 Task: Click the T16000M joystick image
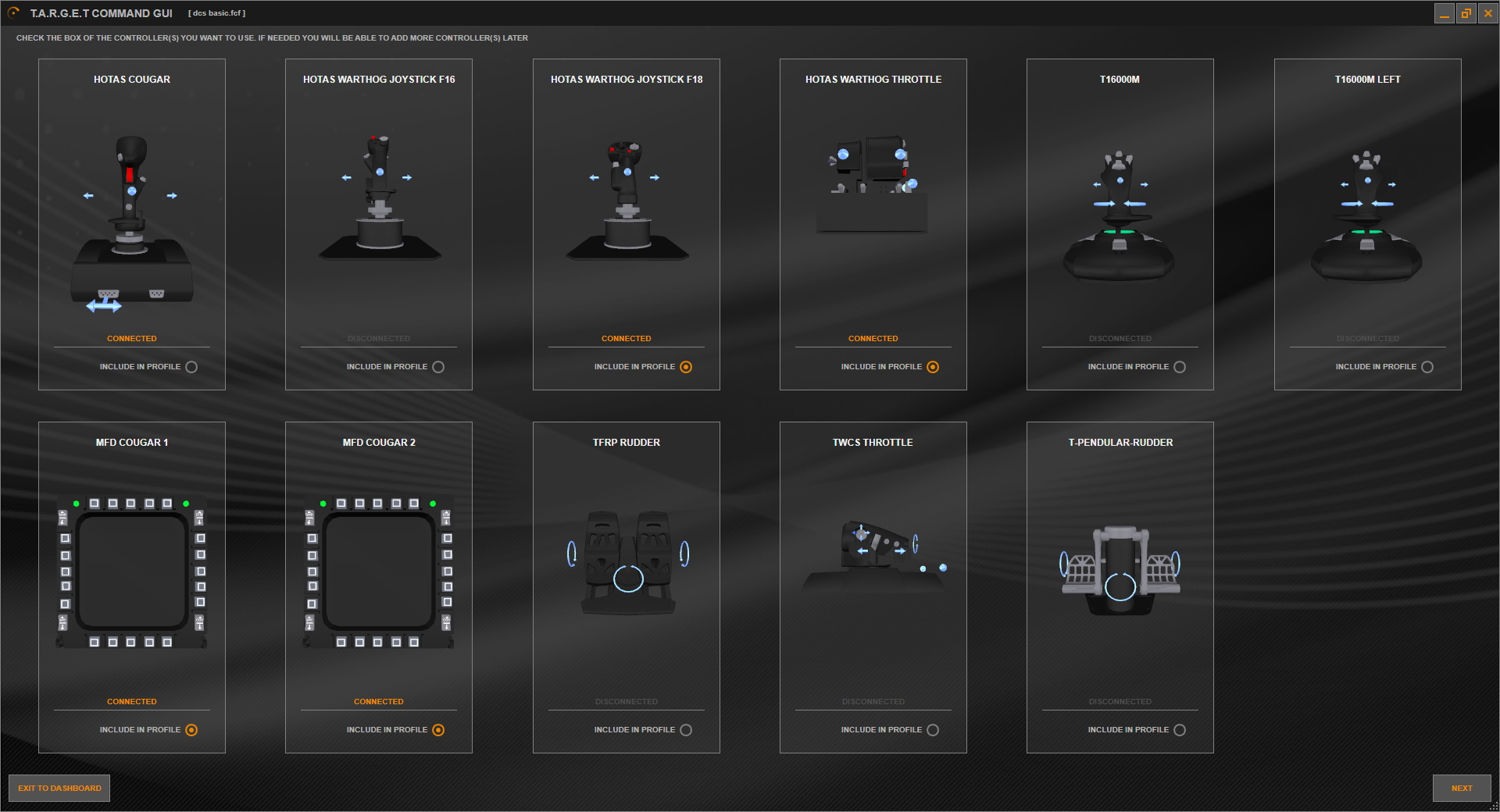coord(1120,215)
